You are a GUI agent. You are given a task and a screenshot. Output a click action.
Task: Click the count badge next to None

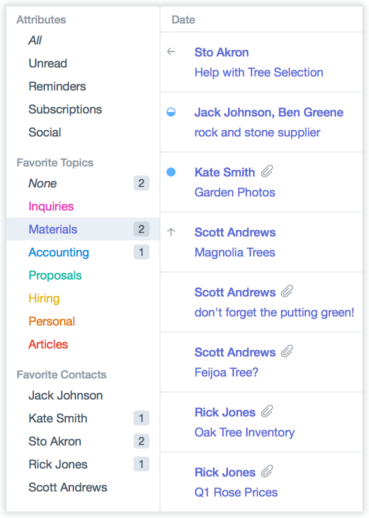point(141,183)
